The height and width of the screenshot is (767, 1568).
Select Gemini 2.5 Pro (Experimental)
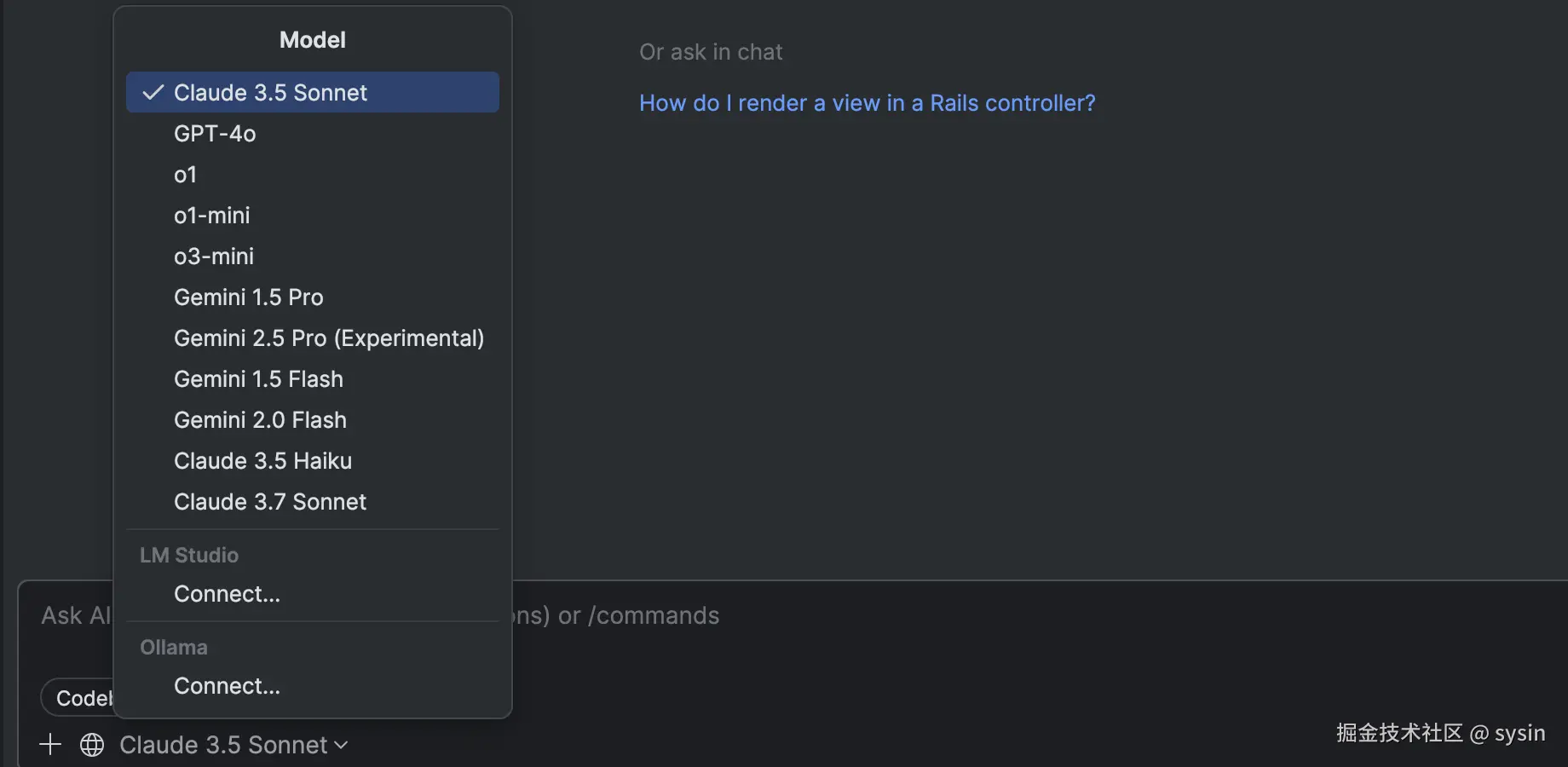click(x=329, y=338)
